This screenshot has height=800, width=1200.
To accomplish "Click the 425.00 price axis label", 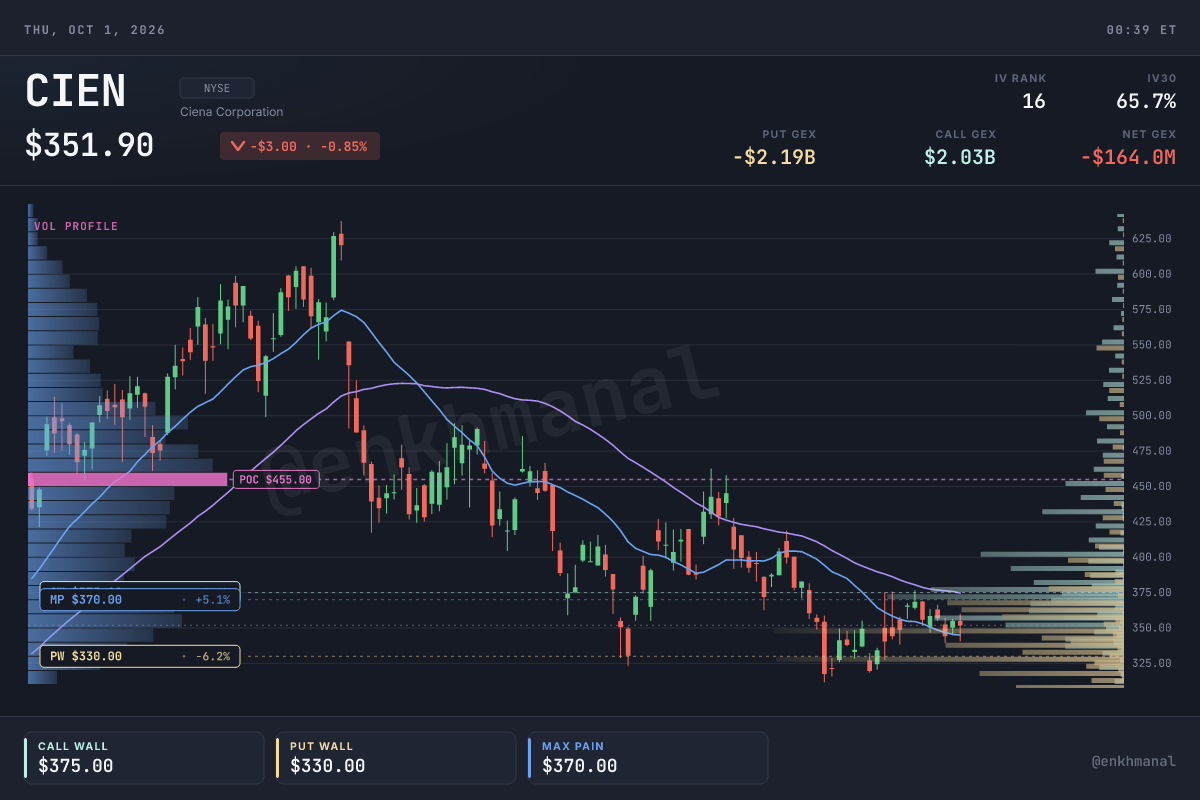I will point(1151,522).
